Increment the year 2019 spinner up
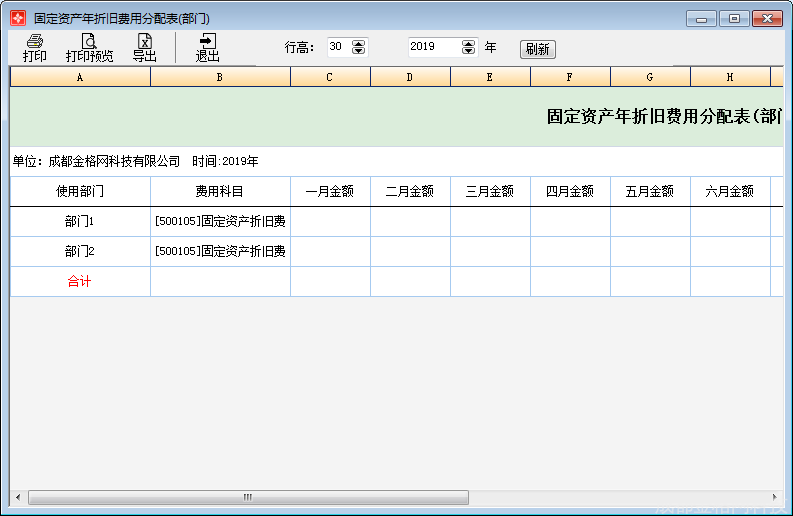793x516 pixels. tap(469, 43)
